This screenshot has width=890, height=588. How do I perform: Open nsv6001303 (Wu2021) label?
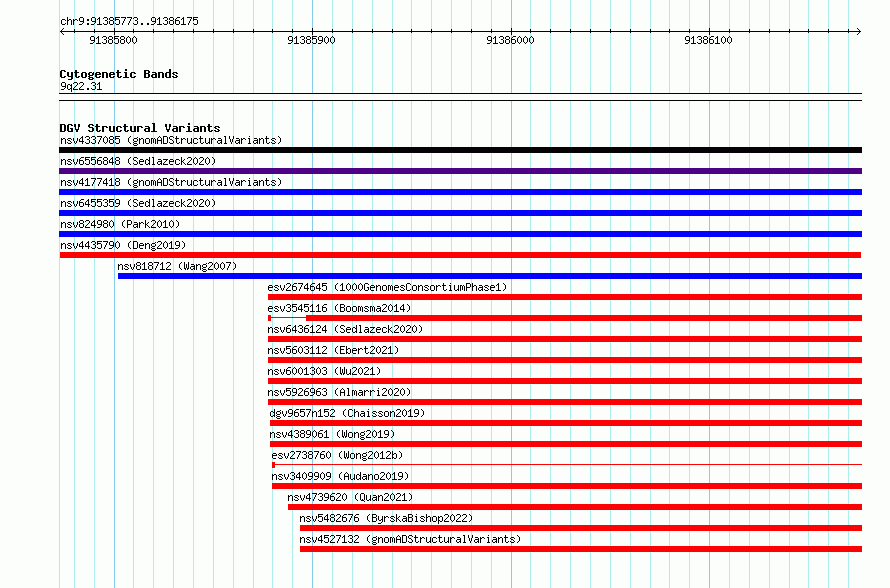pyautogui.click(x=324, y=371)
